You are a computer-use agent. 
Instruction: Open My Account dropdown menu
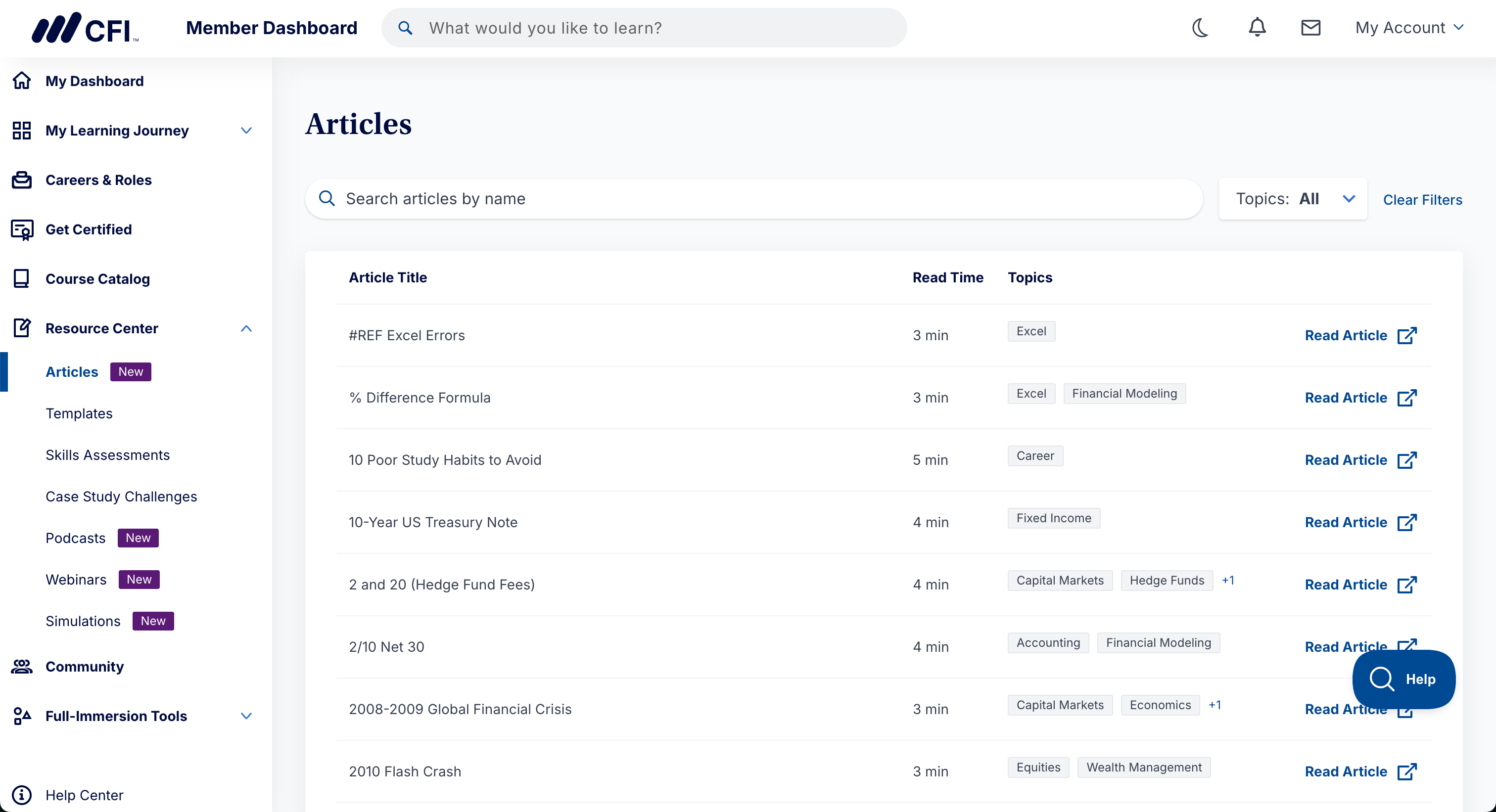(1409, 28)
